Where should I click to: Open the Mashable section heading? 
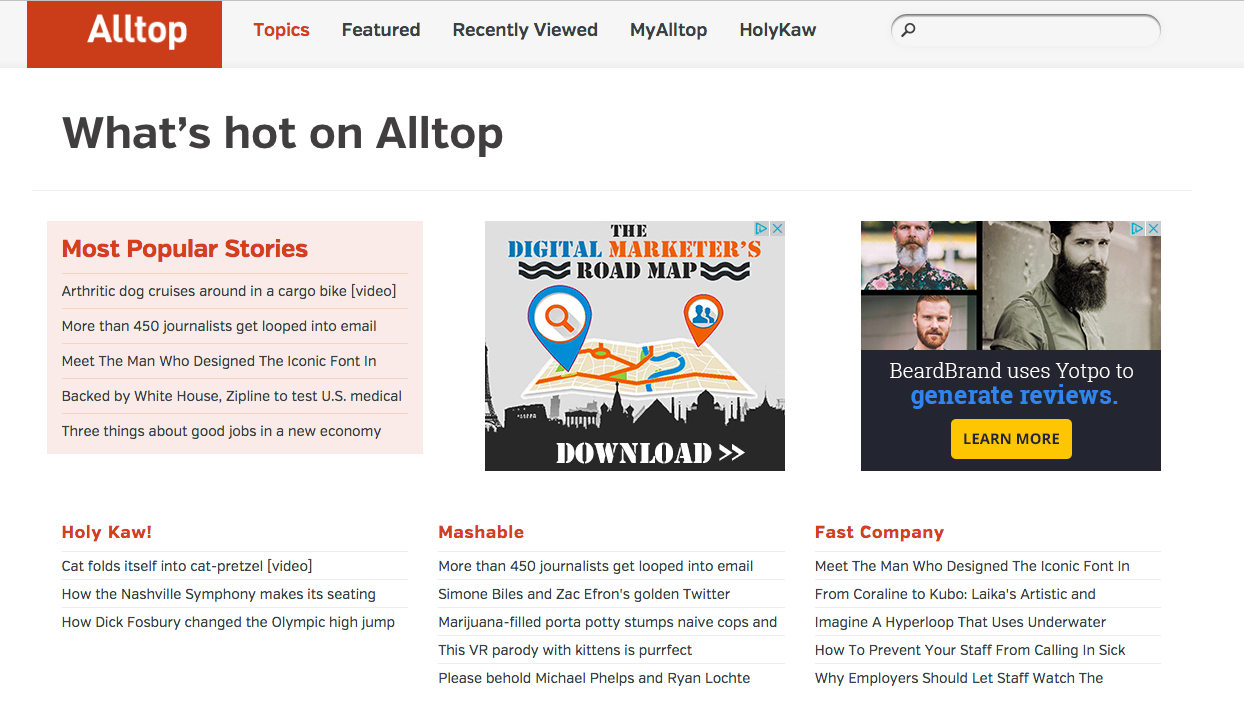click(481, 532)
